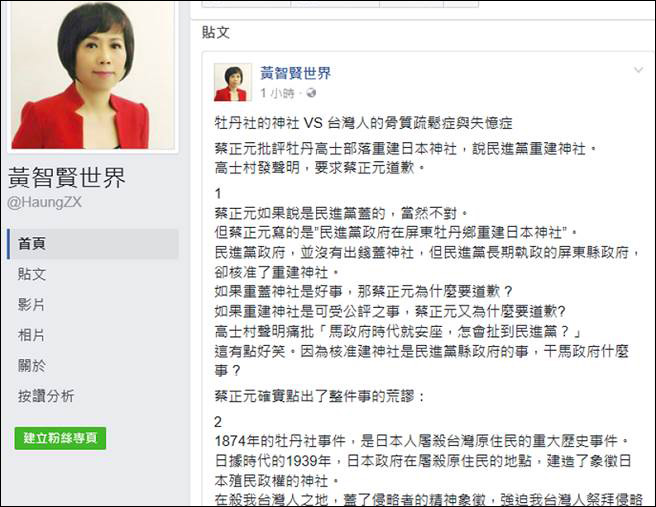Click the small post author avatar
The image size is (656, 507).
pyautogui.click(x=233, y=82)
